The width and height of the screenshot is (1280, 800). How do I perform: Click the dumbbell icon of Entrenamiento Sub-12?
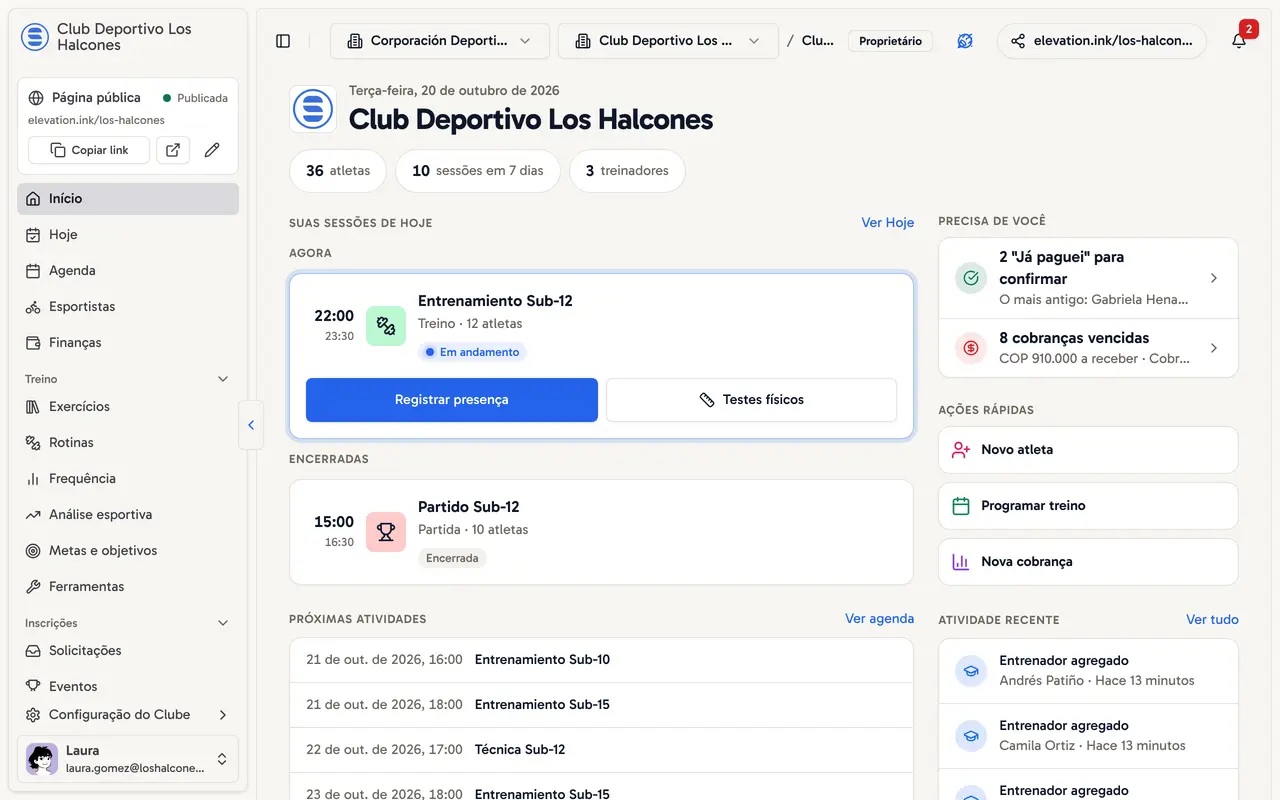click(x=386, y=326)
